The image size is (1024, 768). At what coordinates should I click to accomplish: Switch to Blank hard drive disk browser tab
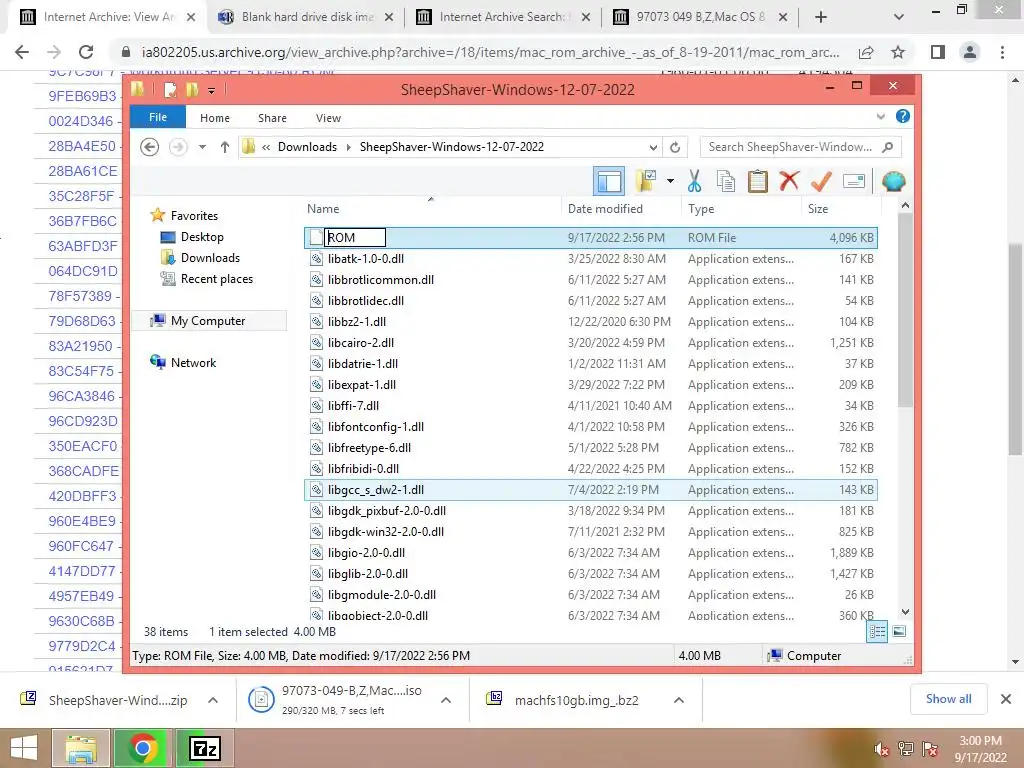click(x=306, y=17)
